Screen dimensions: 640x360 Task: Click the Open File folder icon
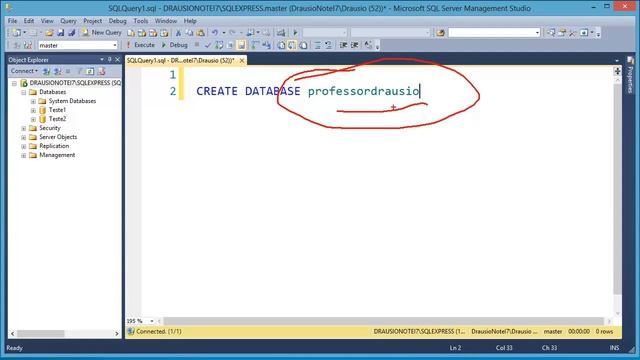(49, 33)
